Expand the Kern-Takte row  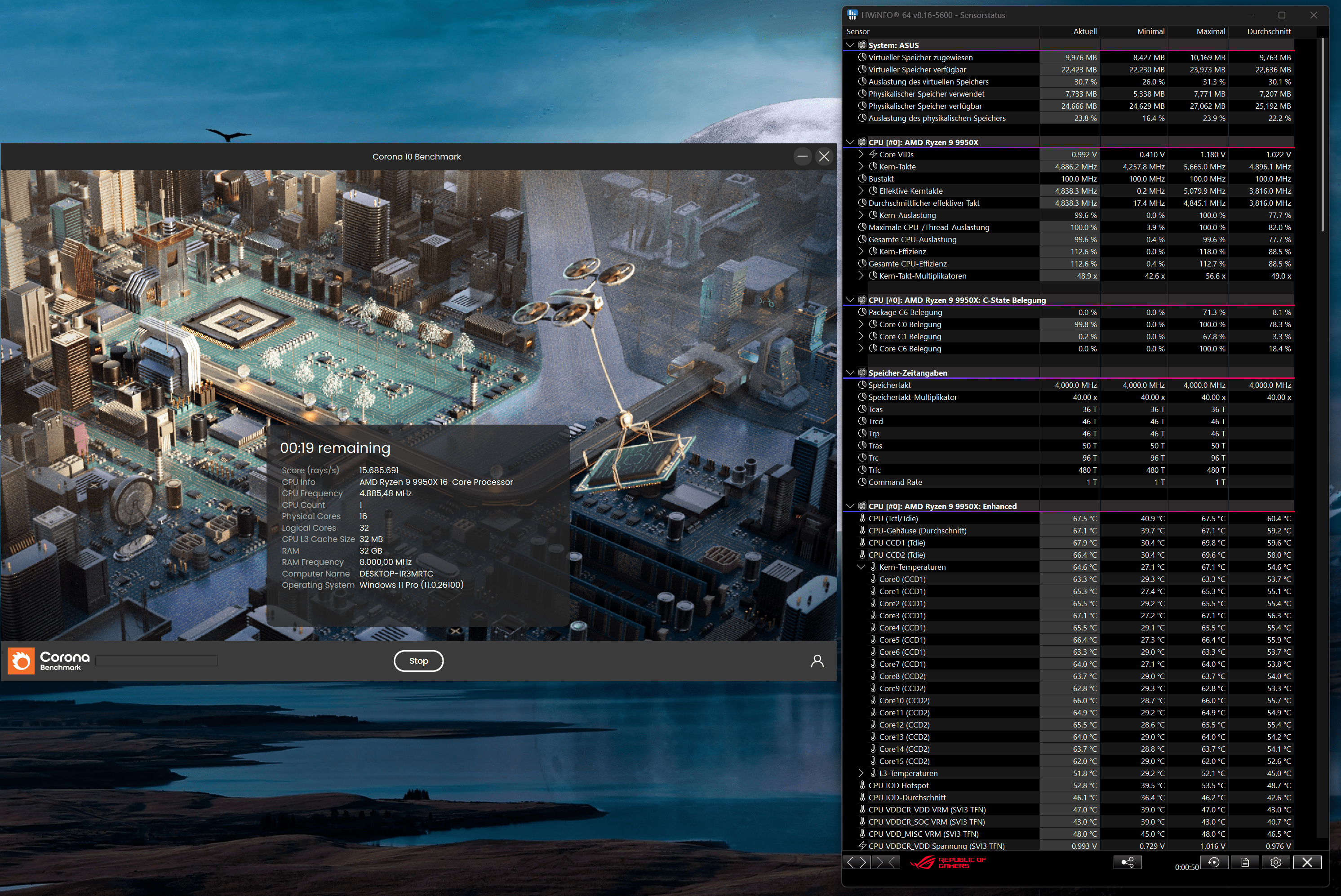tap(861, 167)
